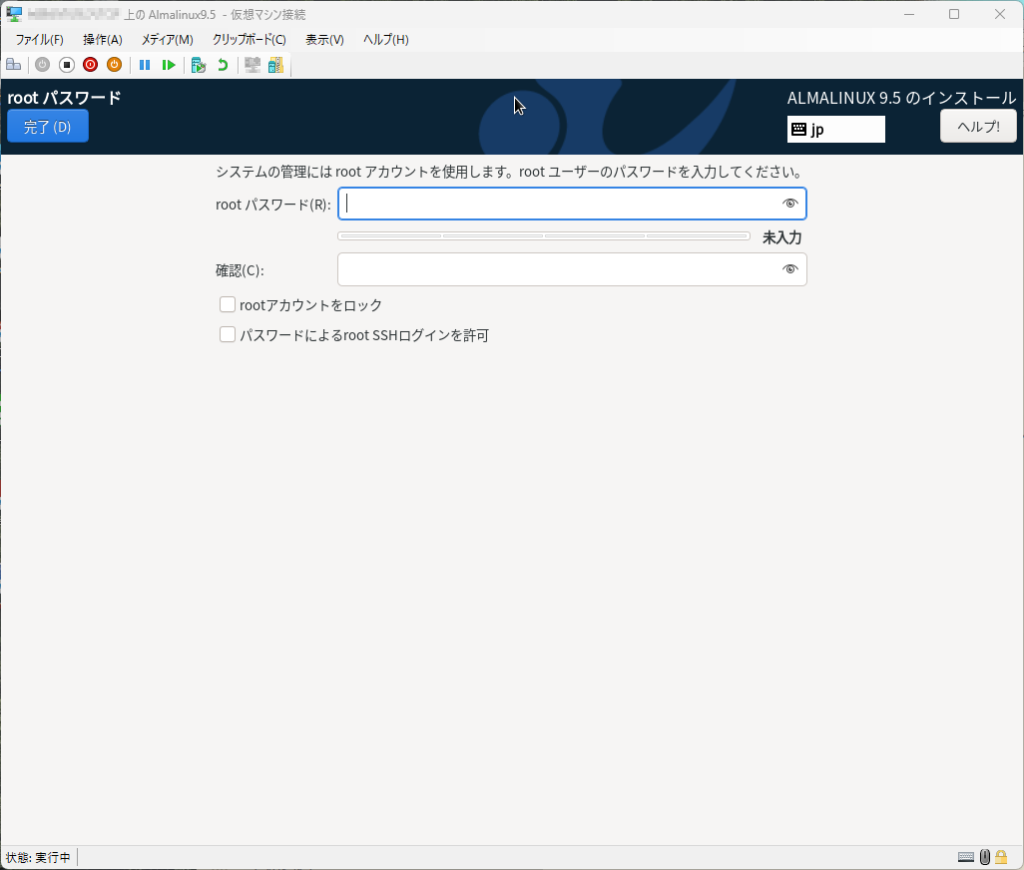Click the Ctrl+Alt+Del toolbar icon
The width and height of the screenshot is (1024, 870).
coord(14,65)
